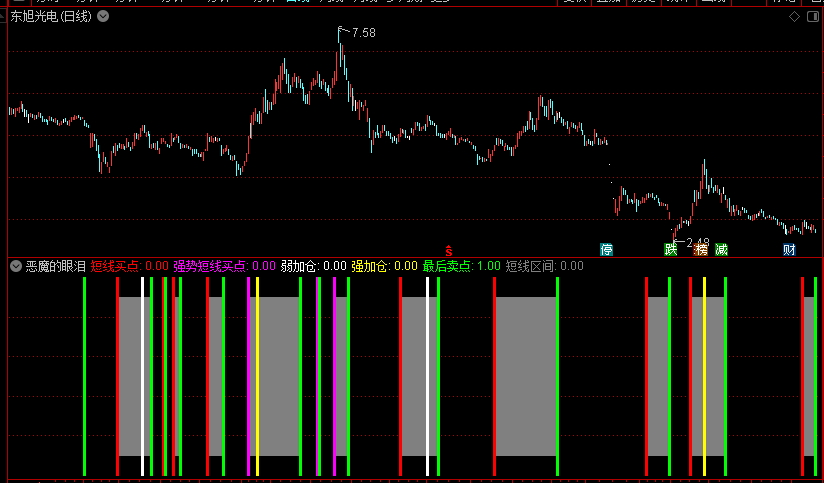The height and width of the screenshot is (483, 824).
Task: Select the 强势短线买点: 0.00 legend entry
Action: tap(224, 266)
